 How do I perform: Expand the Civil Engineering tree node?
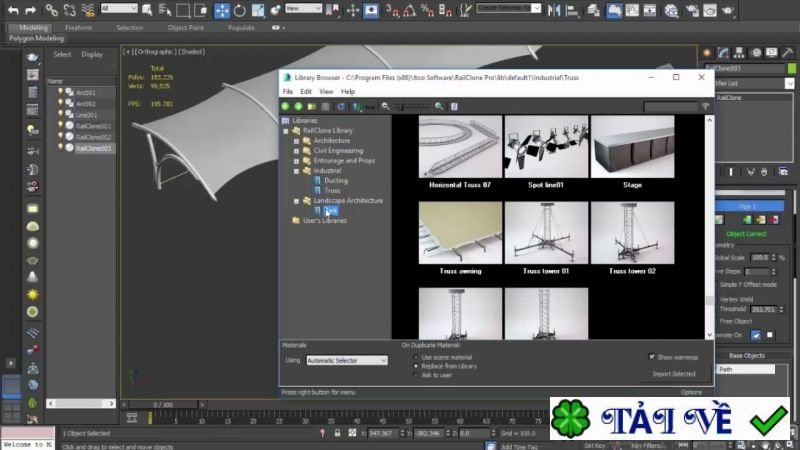click(296, 151)
